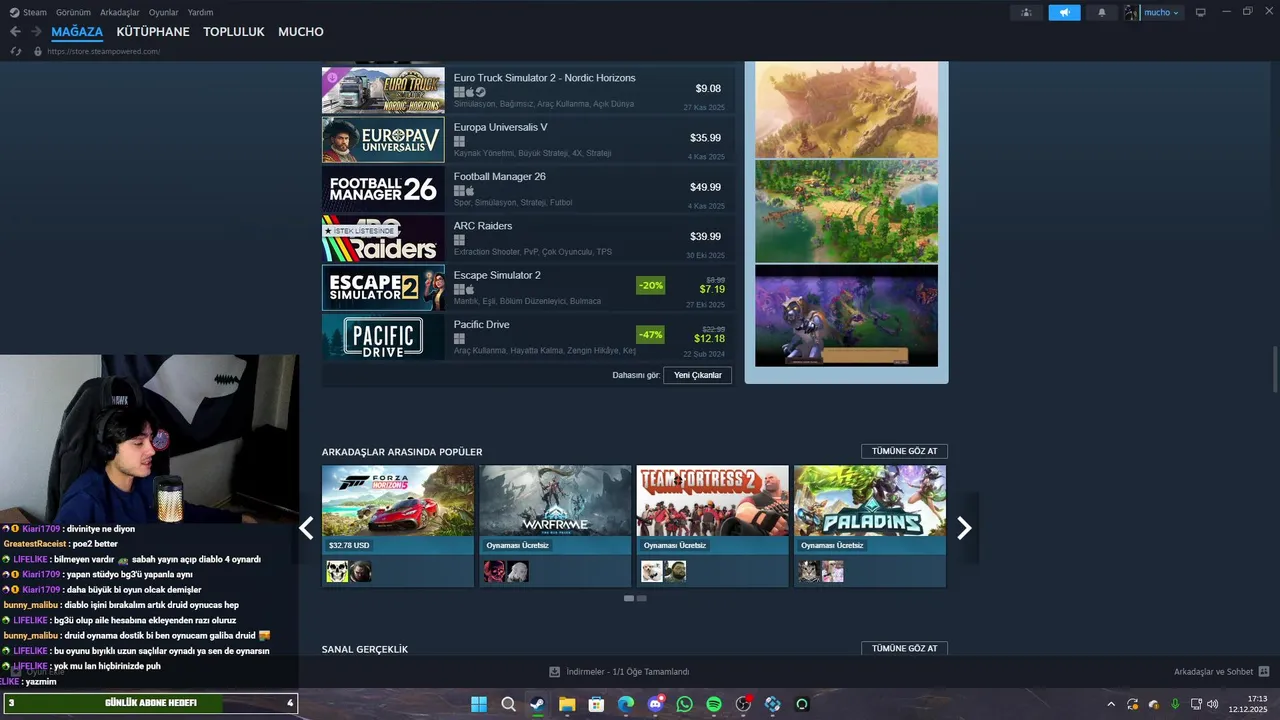The image size is (1280, 720).
Task: Click the mucho profile avatar
Action: tap(1132, 12)
